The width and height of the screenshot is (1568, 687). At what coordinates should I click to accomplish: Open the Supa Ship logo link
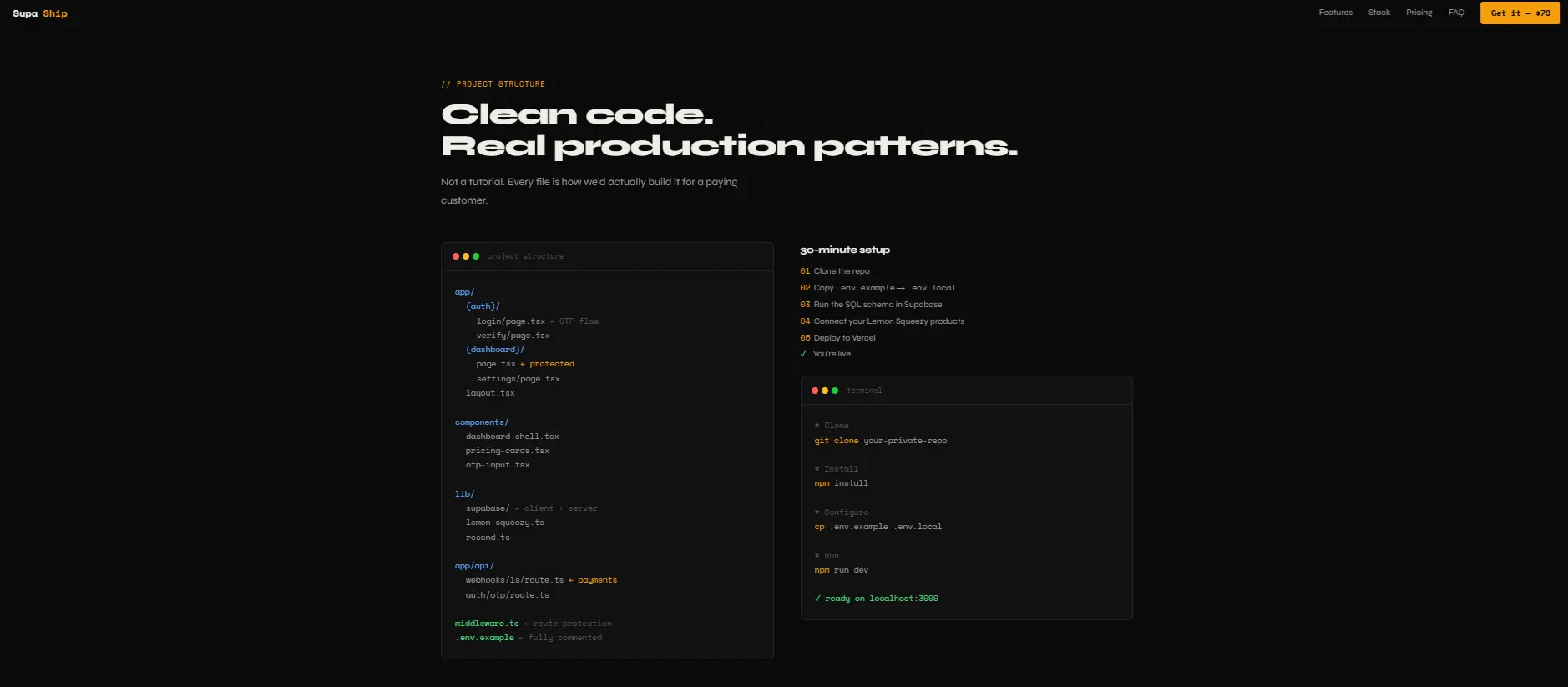pyautogui.click(x=40, y=13)
